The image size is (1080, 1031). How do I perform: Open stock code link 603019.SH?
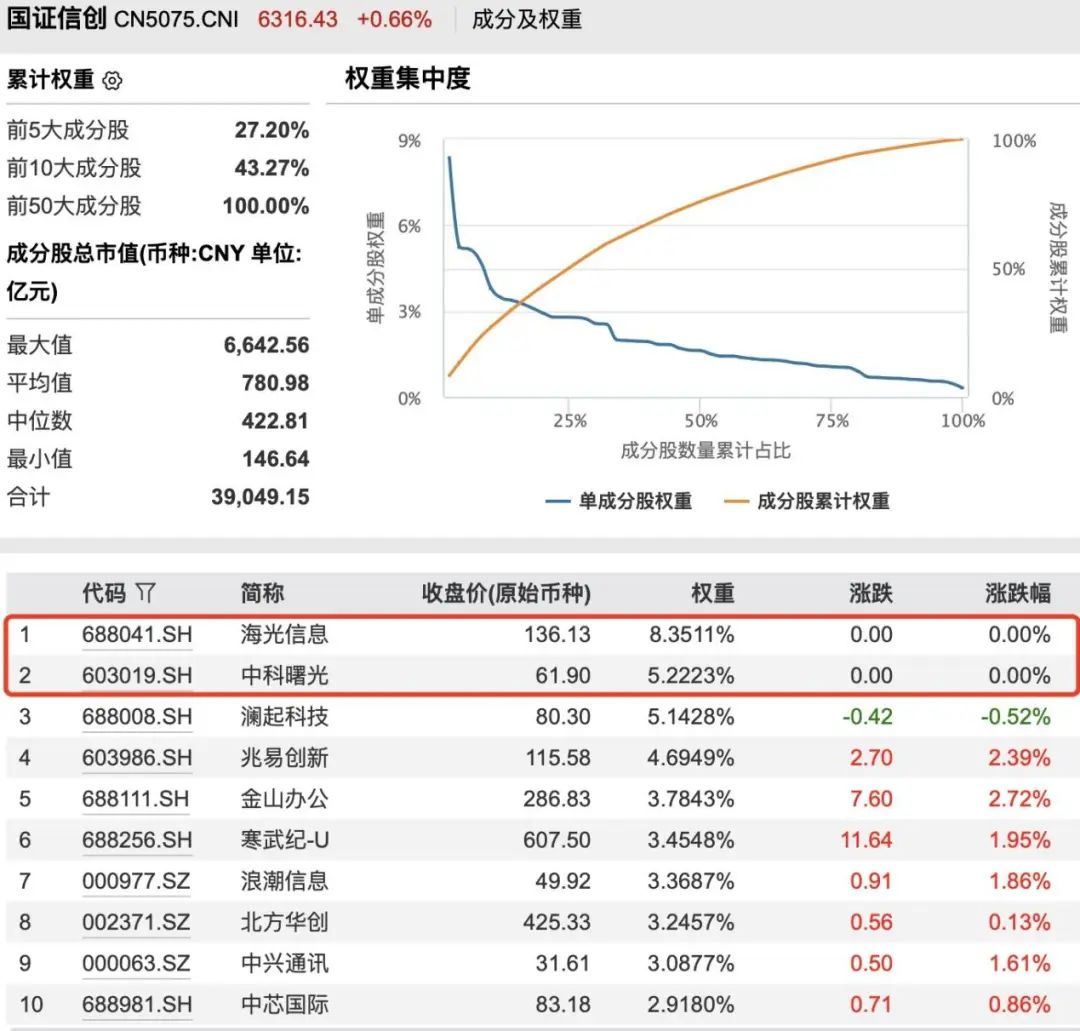point(137,675)
